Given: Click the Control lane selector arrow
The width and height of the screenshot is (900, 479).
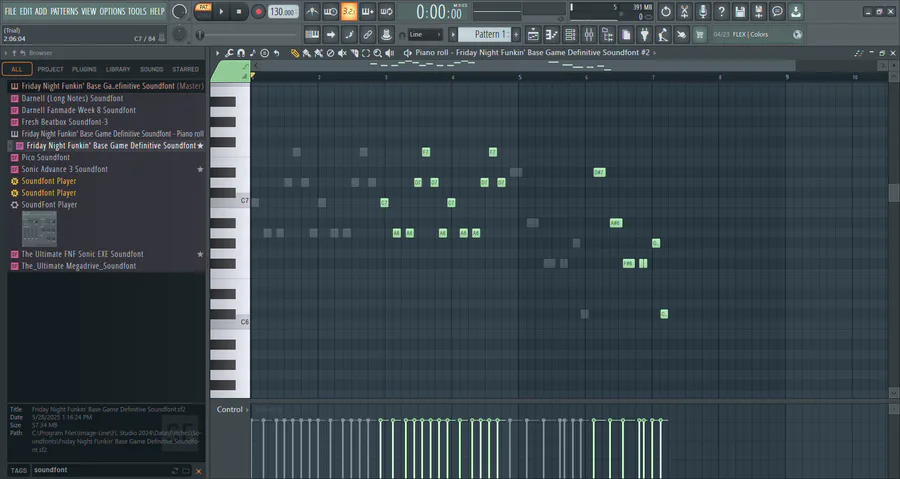Looking at the screenshot, I should [x=247, y=410].
